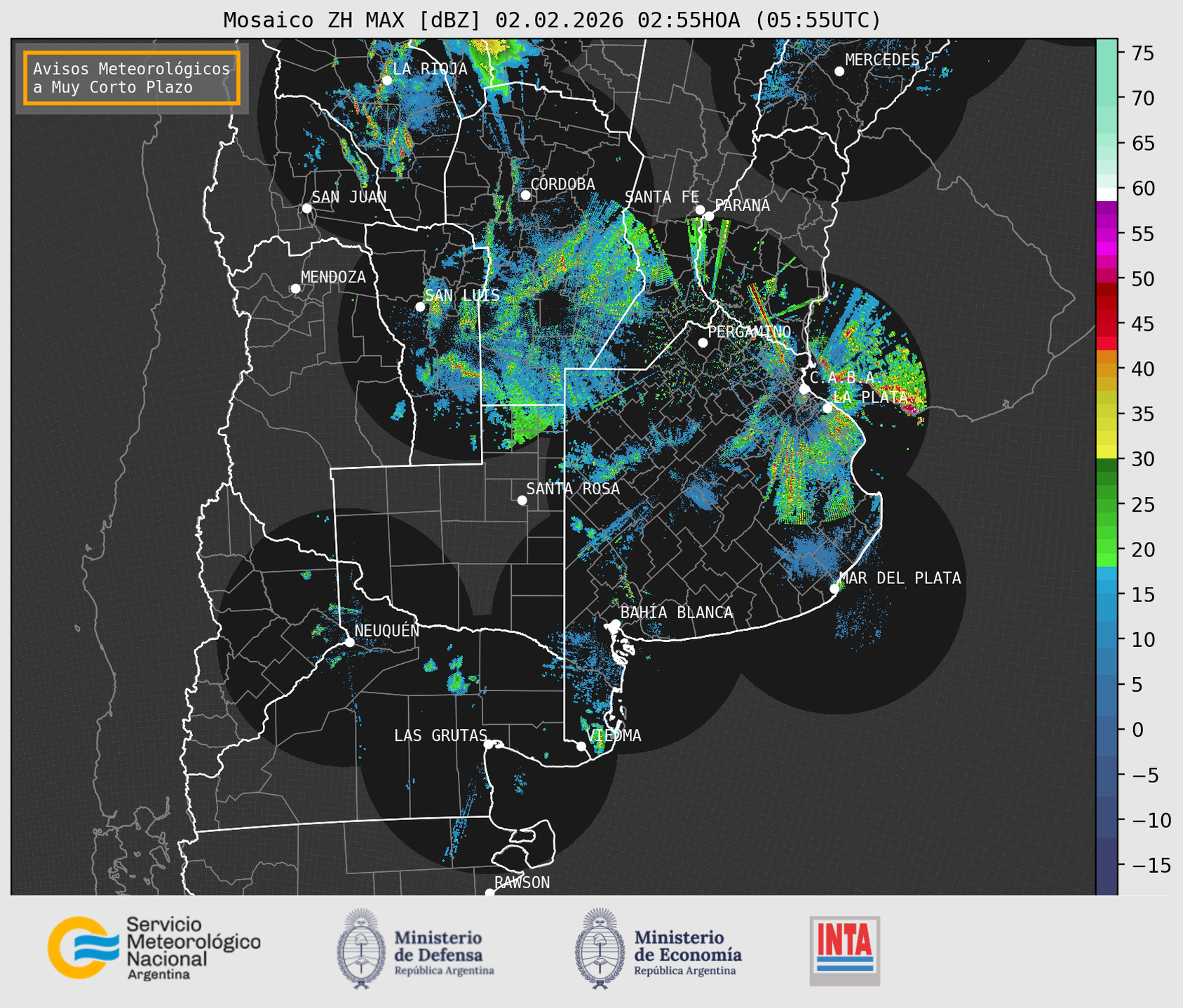Click the PERGAMINO map label
Screen dimensions: 1183x1008
coord(749,332)
